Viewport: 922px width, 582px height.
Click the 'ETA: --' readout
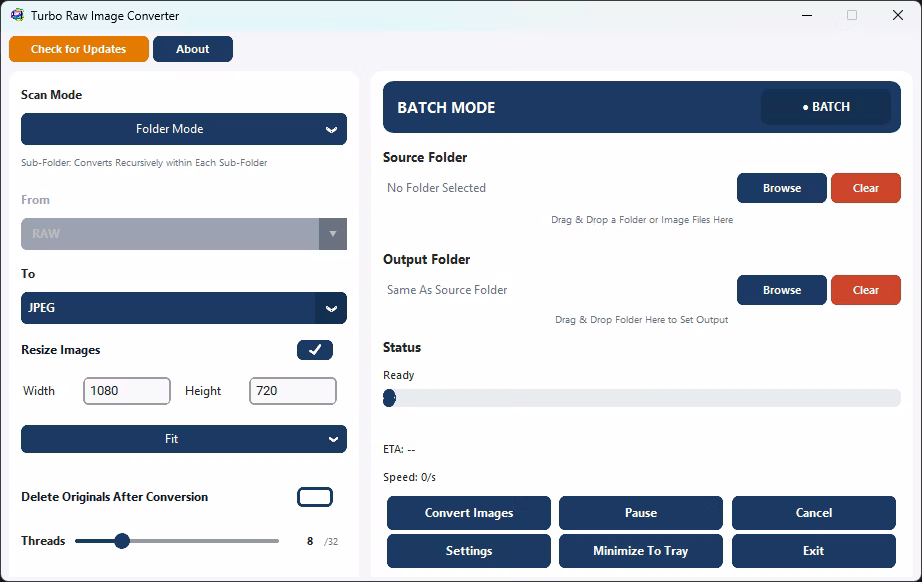pos(399,449)
